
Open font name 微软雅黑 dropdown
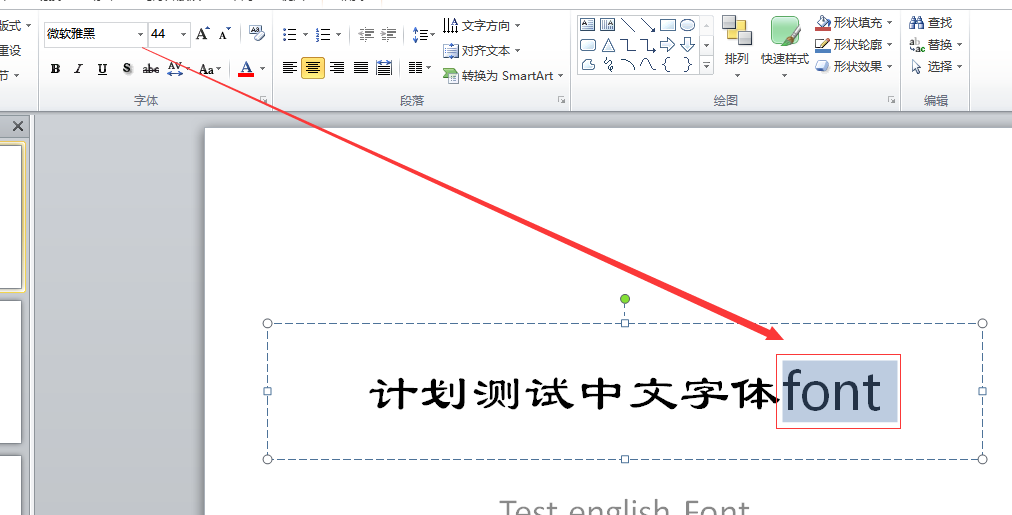[x=141, y=34]
